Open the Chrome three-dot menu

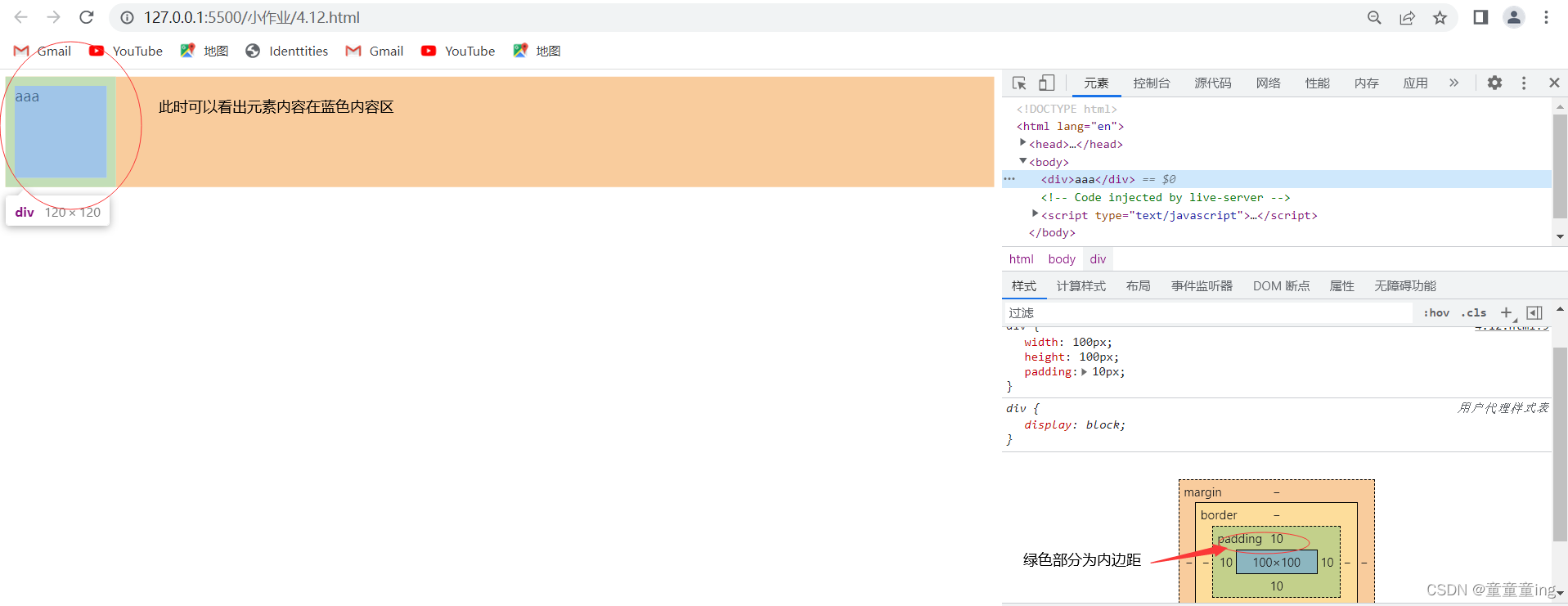1546,17
